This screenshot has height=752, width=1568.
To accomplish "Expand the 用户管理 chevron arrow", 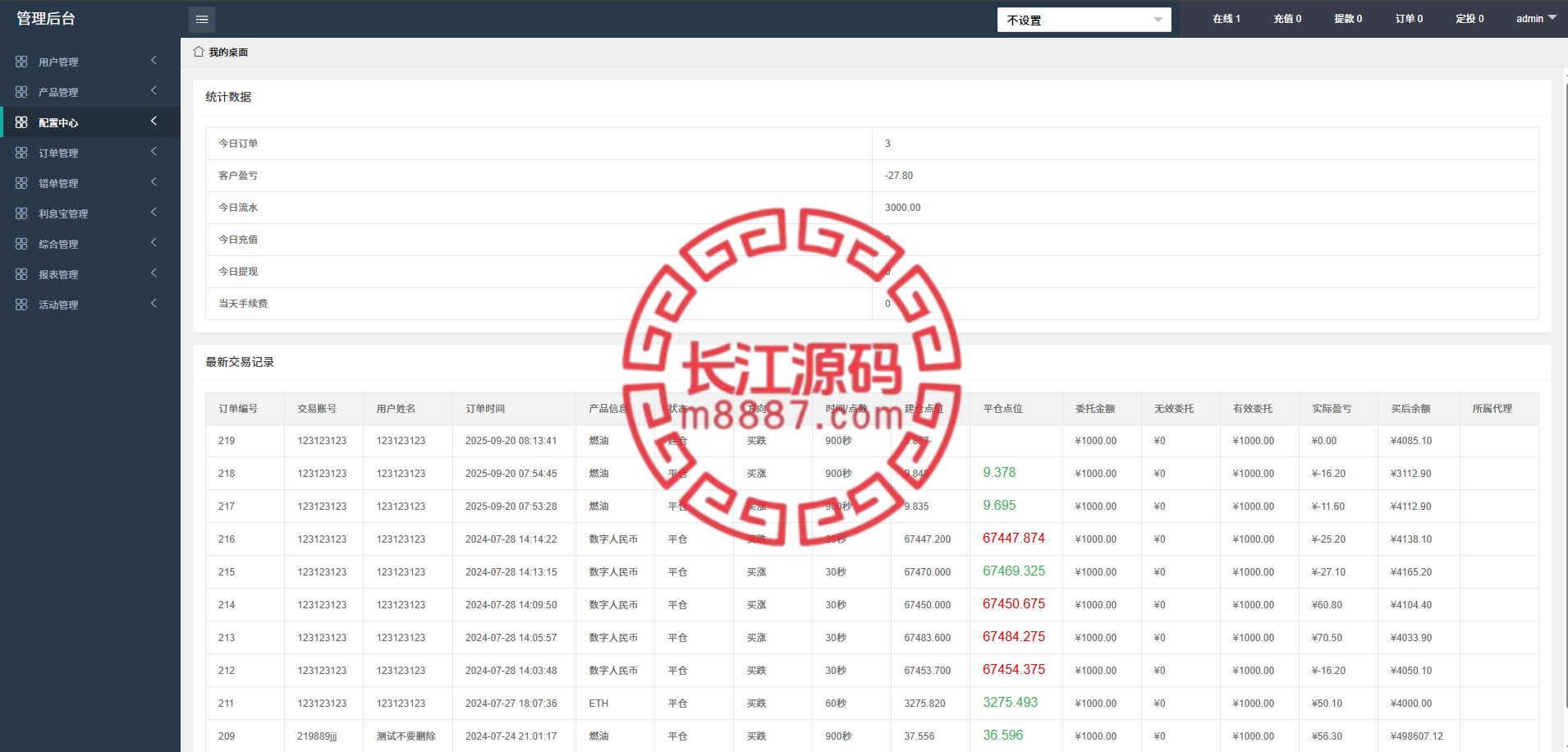I will (x=154, y=61).
